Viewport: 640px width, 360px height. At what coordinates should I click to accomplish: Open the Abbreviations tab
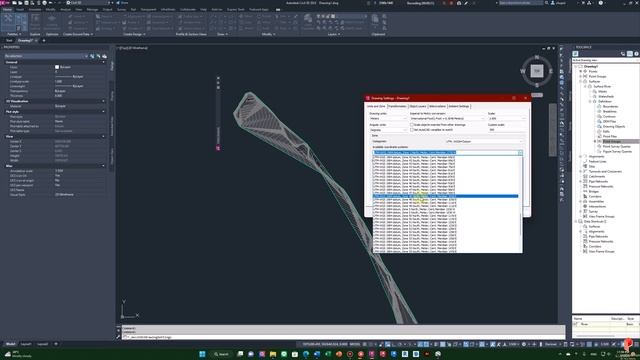coord(437,106)
